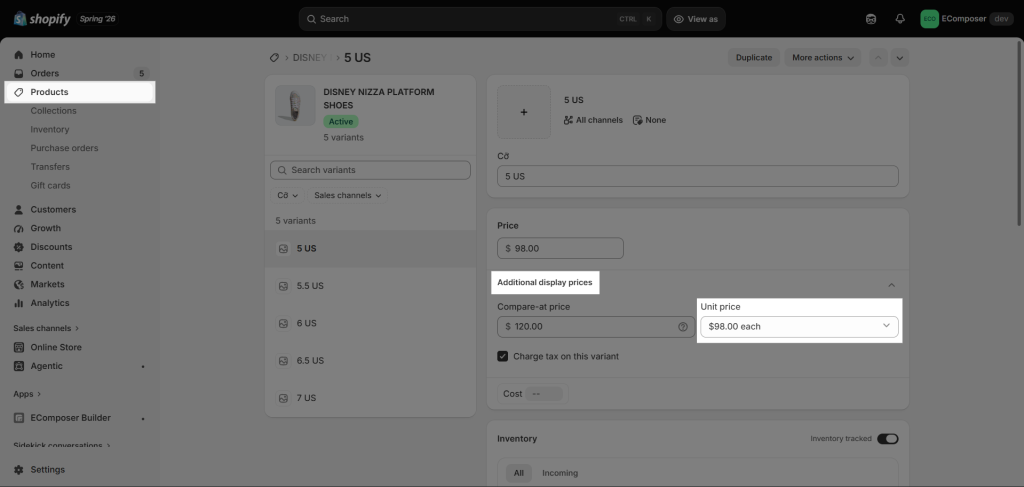Screen dimensions: 1024x487
Task: Click the eye icon in View as
Action: [679, 19]
